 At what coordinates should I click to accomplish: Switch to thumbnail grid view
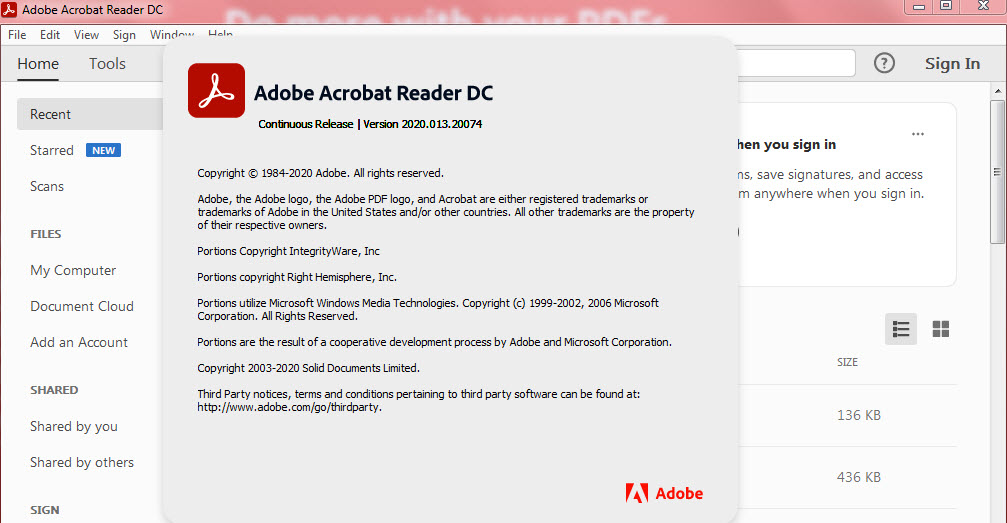click(941, 329)
